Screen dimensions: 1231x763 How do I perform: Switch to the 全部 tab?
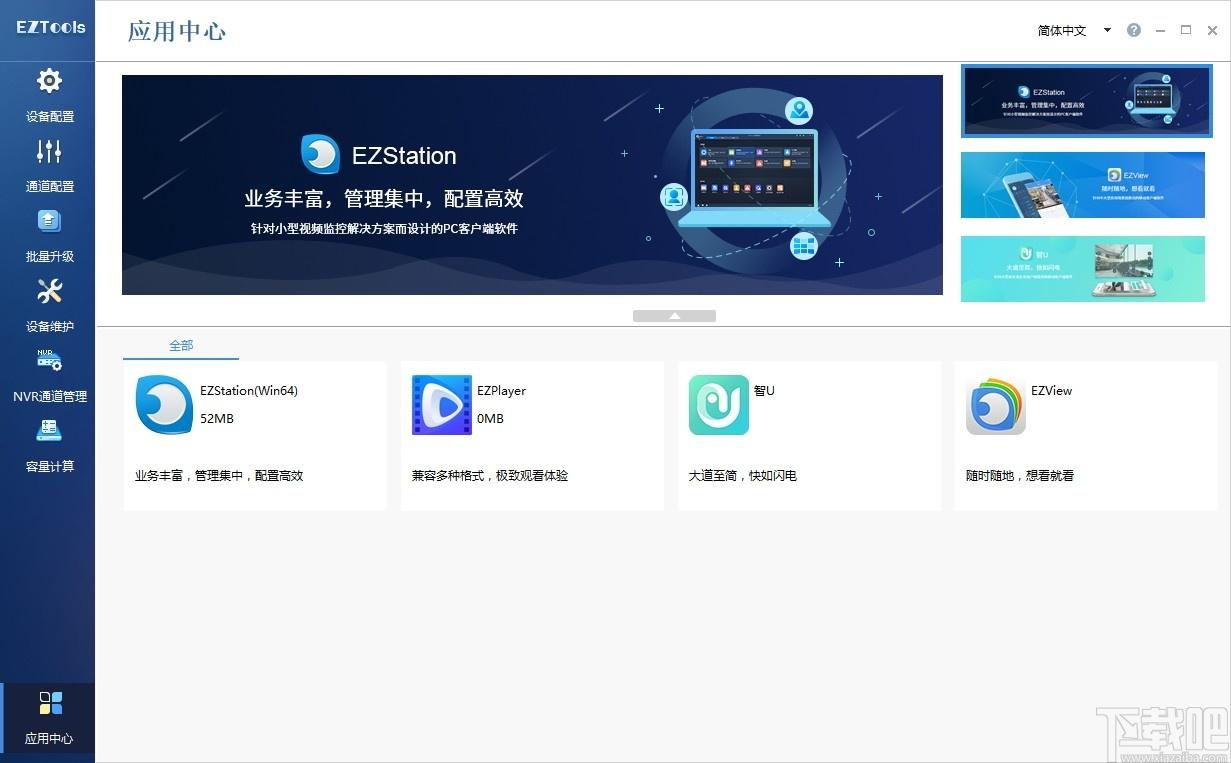pos(181,345)
